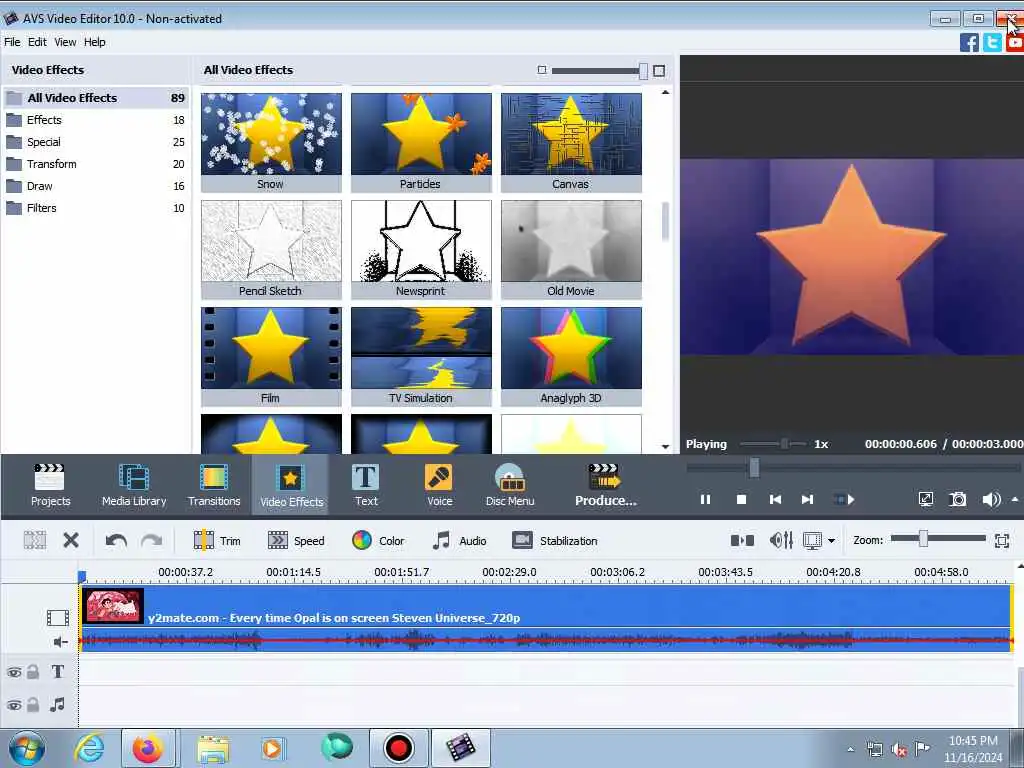The width and height of the screenshot is (1024, 768).
Task: Open the Facebook link icon
Action: click(969, 43)
